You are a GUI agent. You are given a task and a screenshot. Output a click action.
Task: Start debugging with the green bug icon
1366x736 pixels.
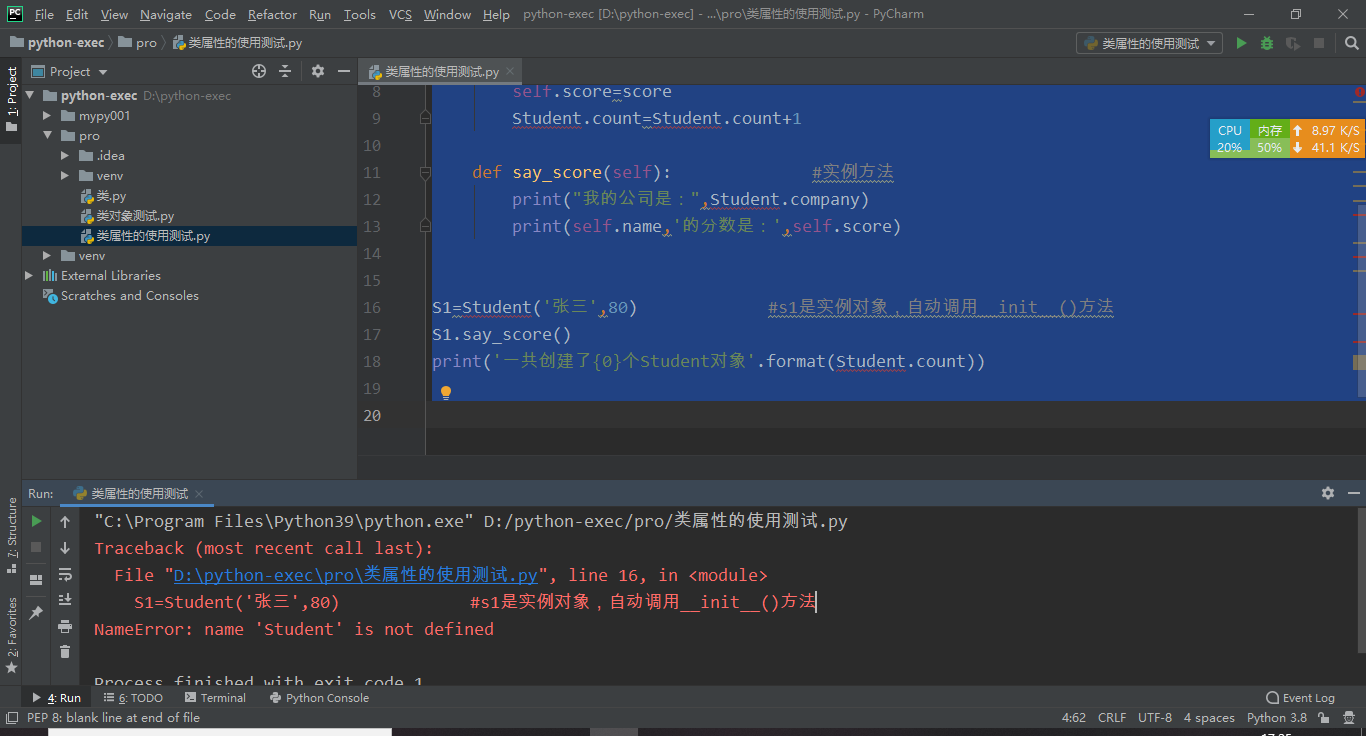(1267, 43)
